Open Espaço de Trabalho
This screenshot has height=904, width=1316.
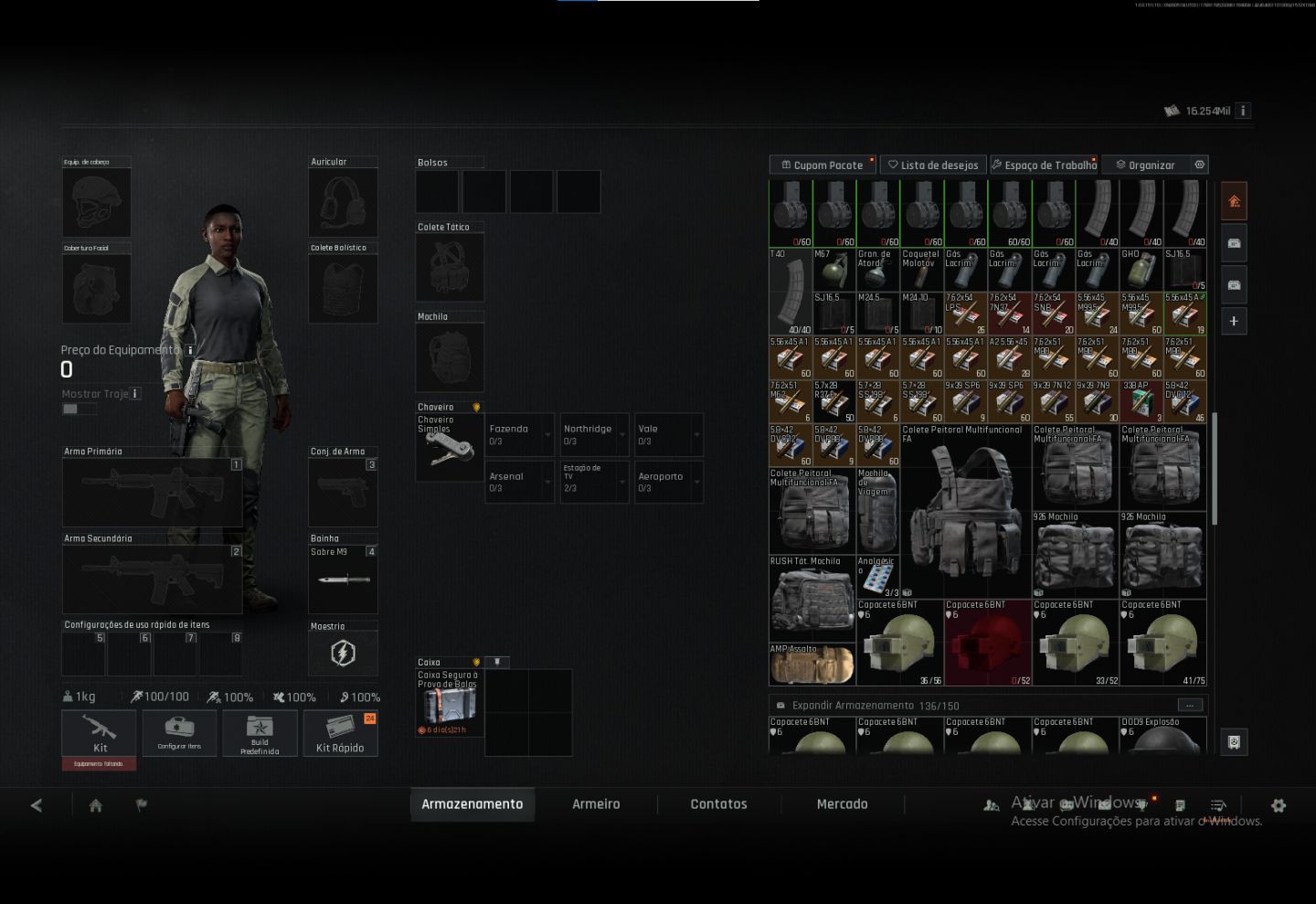click(x=1044, y=165)
